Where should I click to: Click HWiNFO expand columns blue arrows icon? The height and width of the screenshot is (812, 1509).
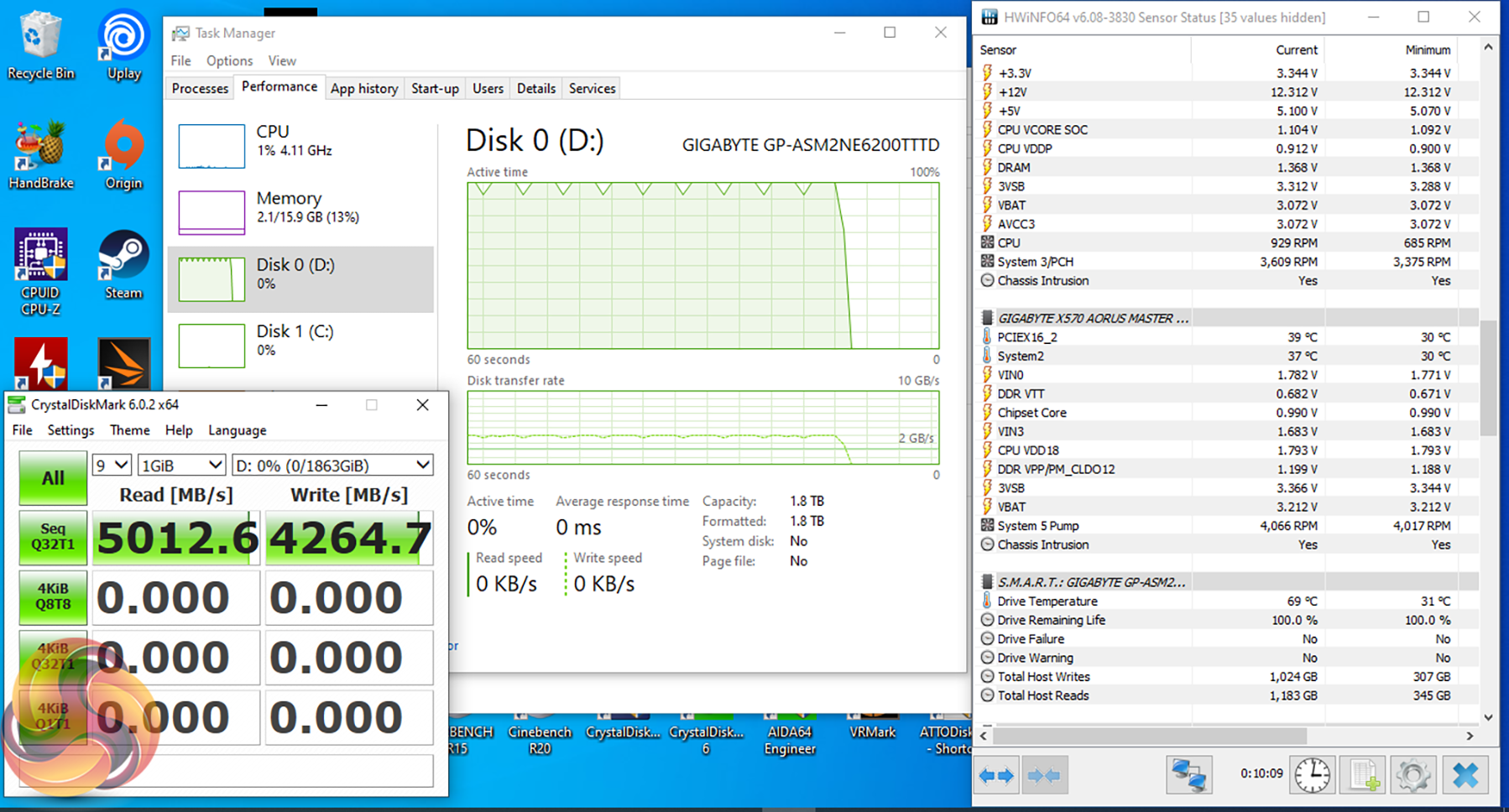pos(996,776)
